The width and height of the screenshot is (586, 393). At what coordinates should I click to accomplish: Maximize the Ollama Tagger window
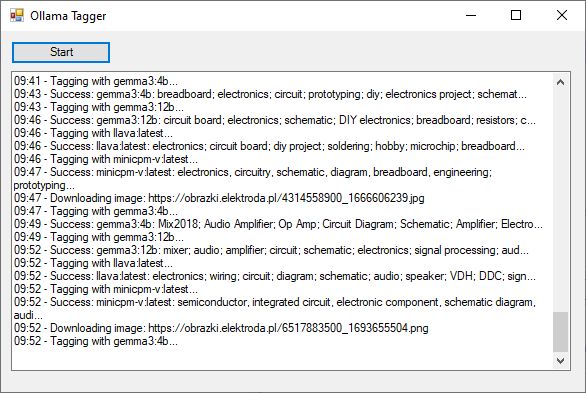click(x=516, y=15)
